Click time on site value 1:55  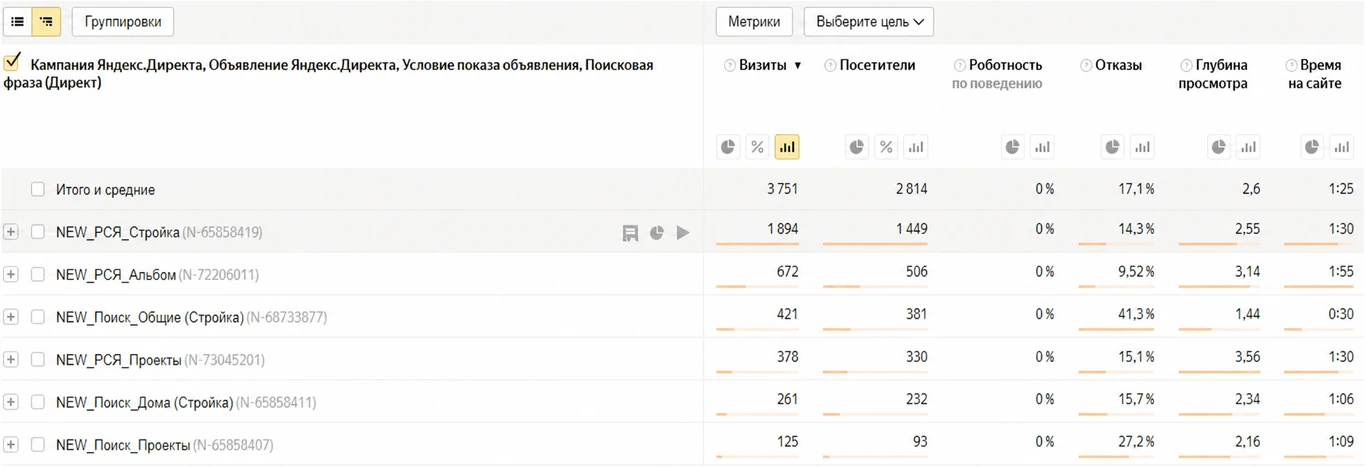pos(1342,271)
